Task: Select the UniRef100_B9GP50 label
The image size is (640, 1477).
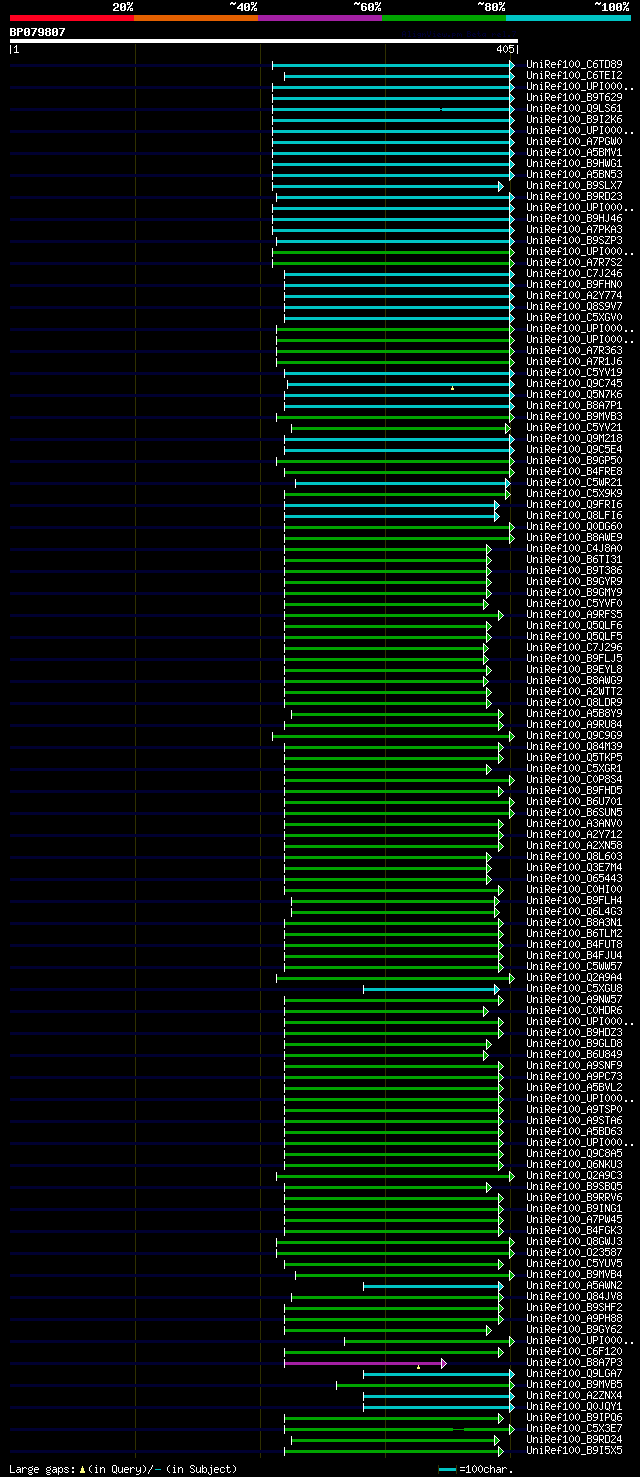Action: (573, 460)
